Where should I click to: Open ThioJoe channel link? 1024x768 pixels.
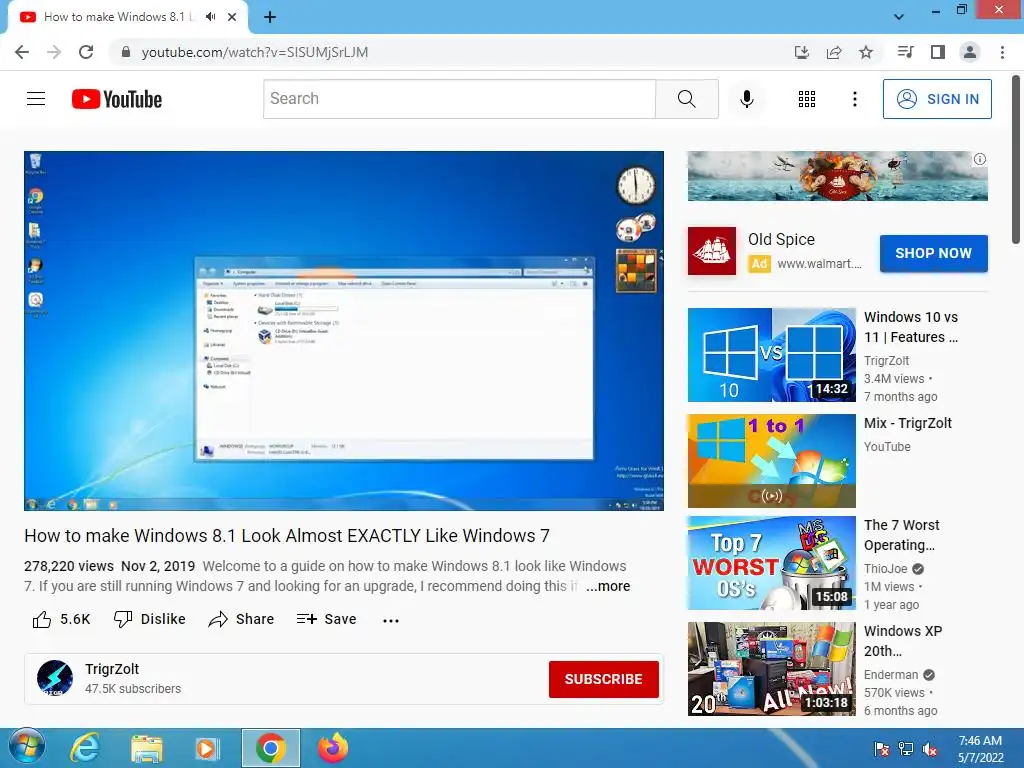(886, 569)
